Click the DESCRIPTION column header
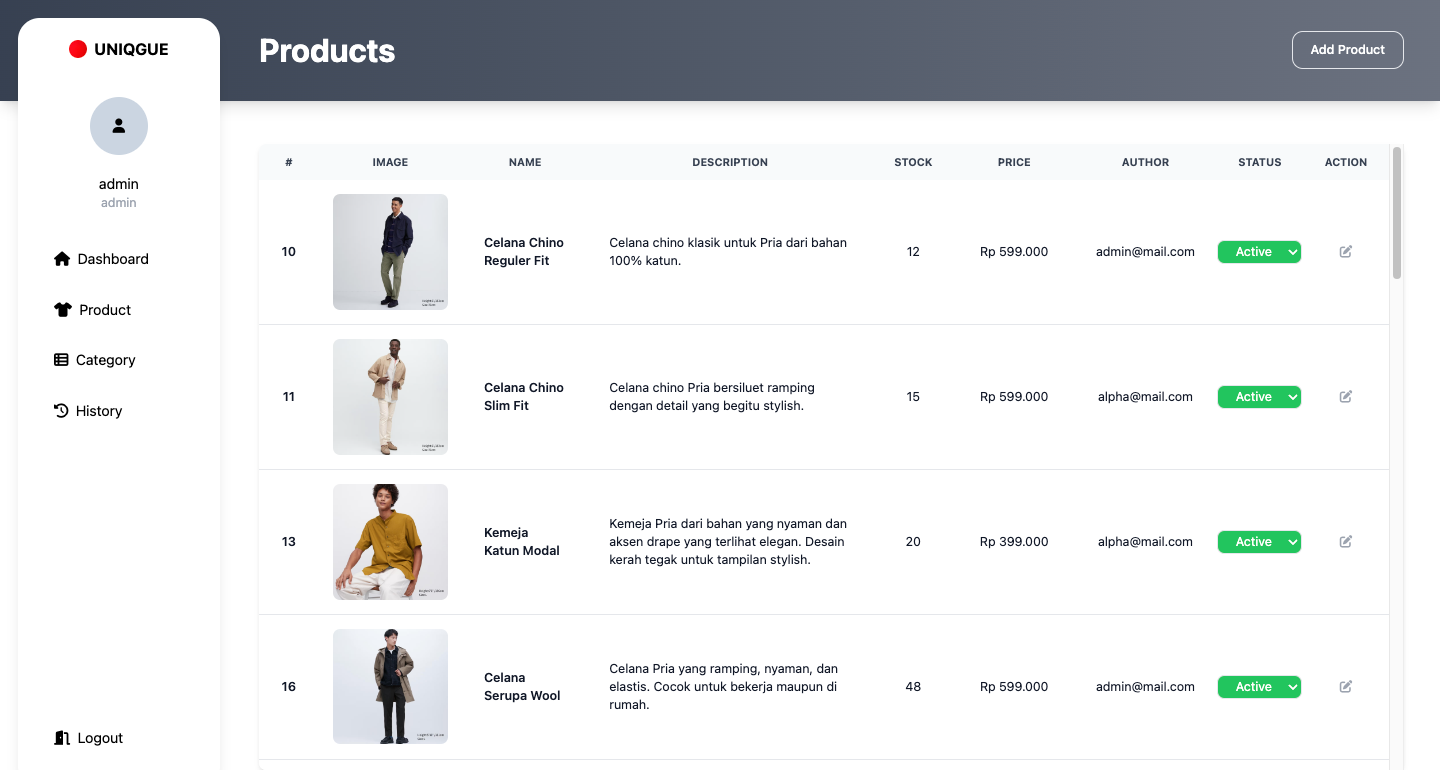This screenshot has width=1440, height=770. [x=730, y=162]
